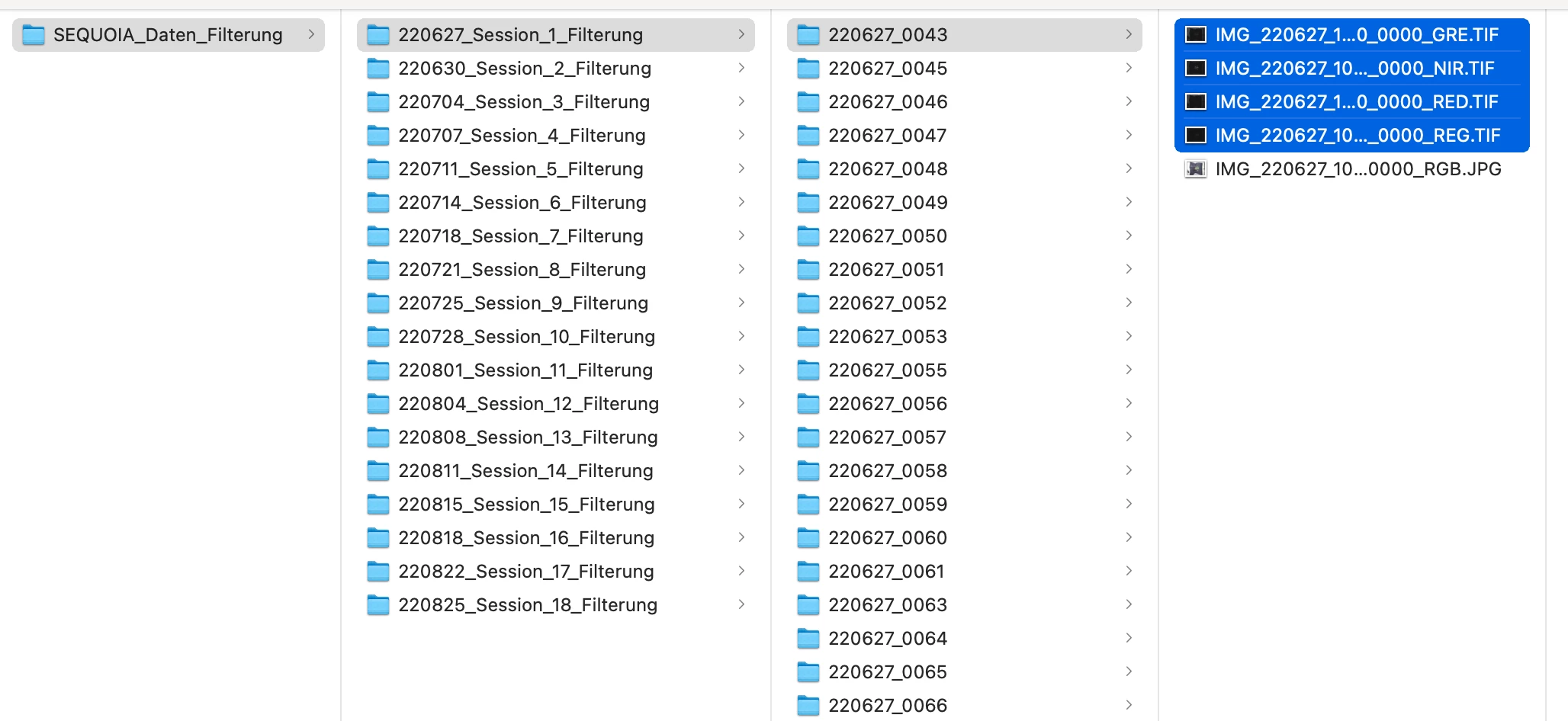Open the 220718_Session_7_Filterung folder
Viewport: 1568px width, 721px height.
click(556, 236)
